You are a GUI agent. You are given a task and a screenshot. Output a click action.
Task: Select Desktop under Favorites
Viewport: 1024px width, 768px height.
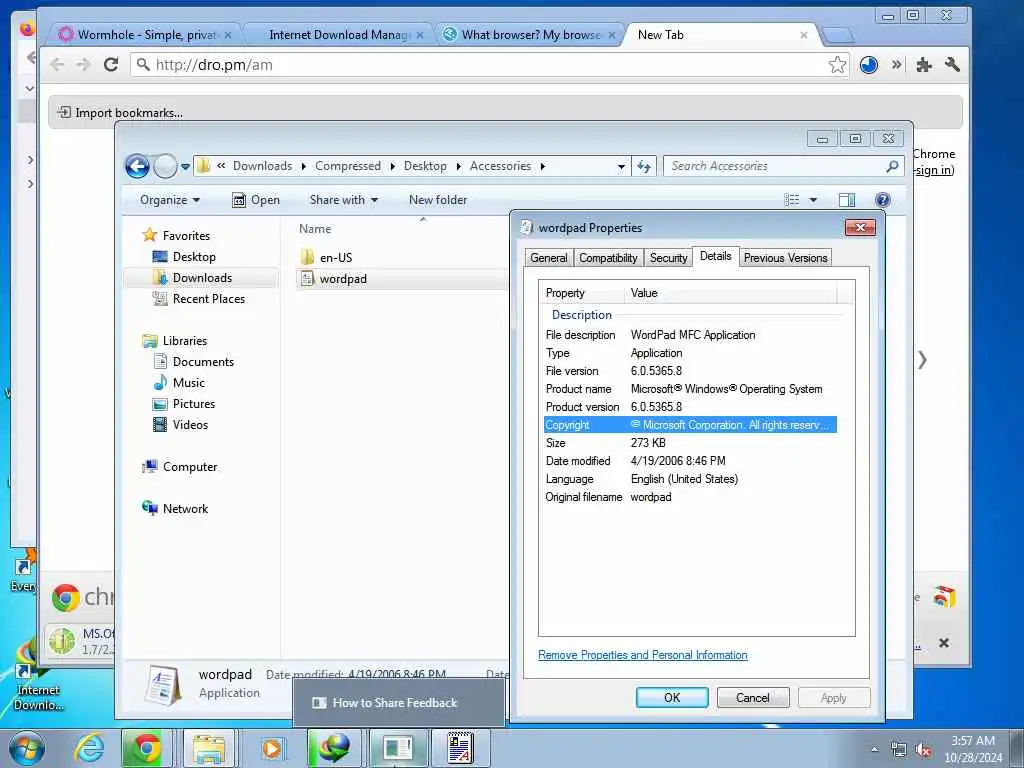coord(194,257)
